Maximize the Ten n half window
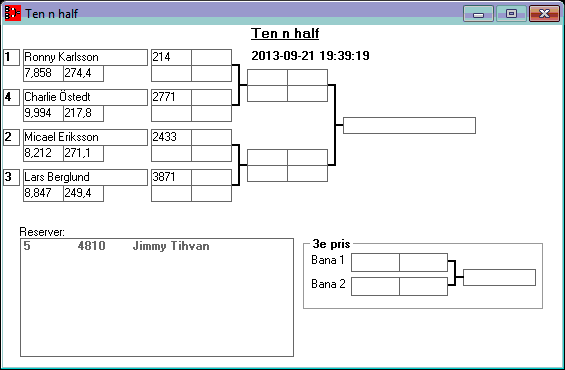Viewport: 565px width, 370px height. 511,14
